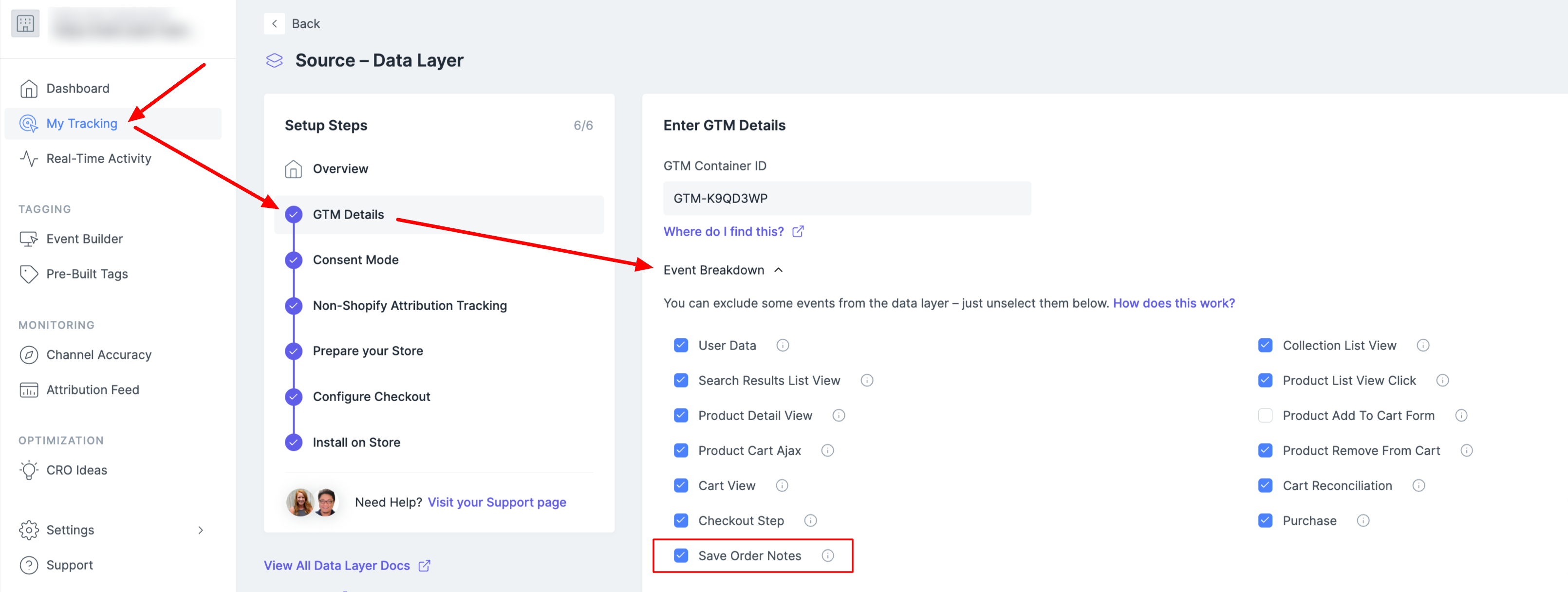Click the Attribution Feed icon
Viewport: 1568px width, 592px height.
(x=29, y=390)
